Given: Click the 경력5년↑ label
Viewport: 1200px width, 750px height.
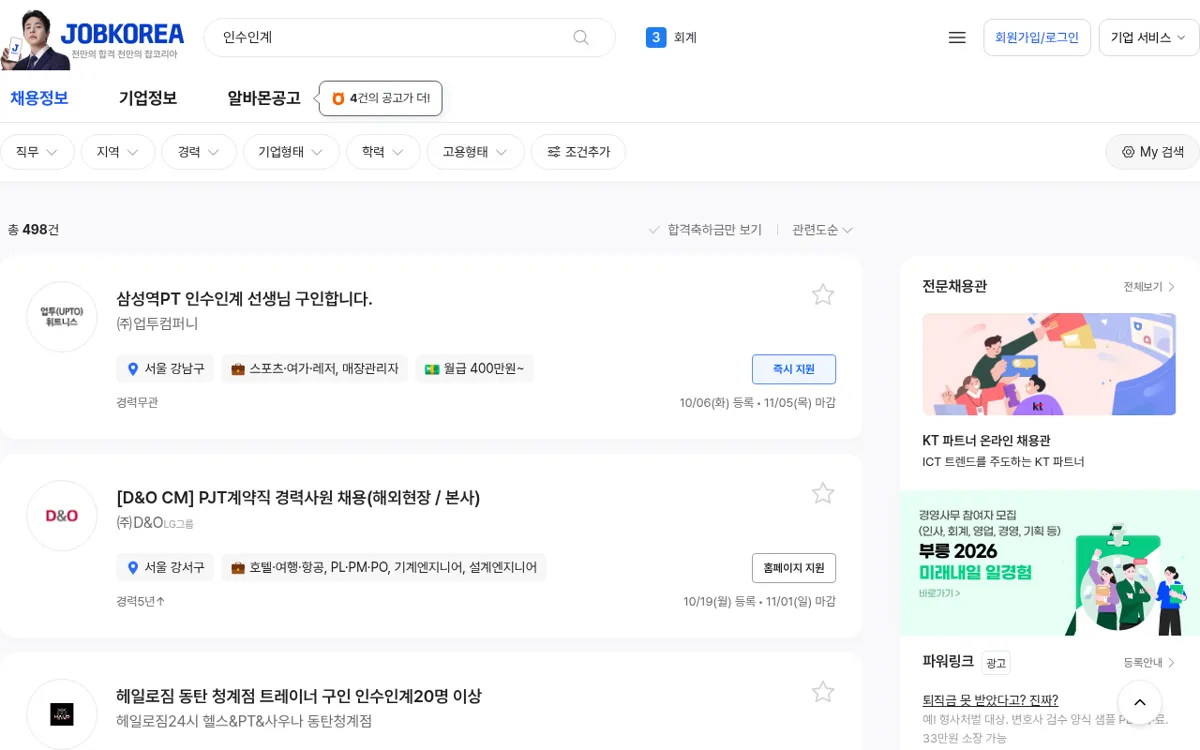Looking at the screenshot, I should tap(140, 602).
